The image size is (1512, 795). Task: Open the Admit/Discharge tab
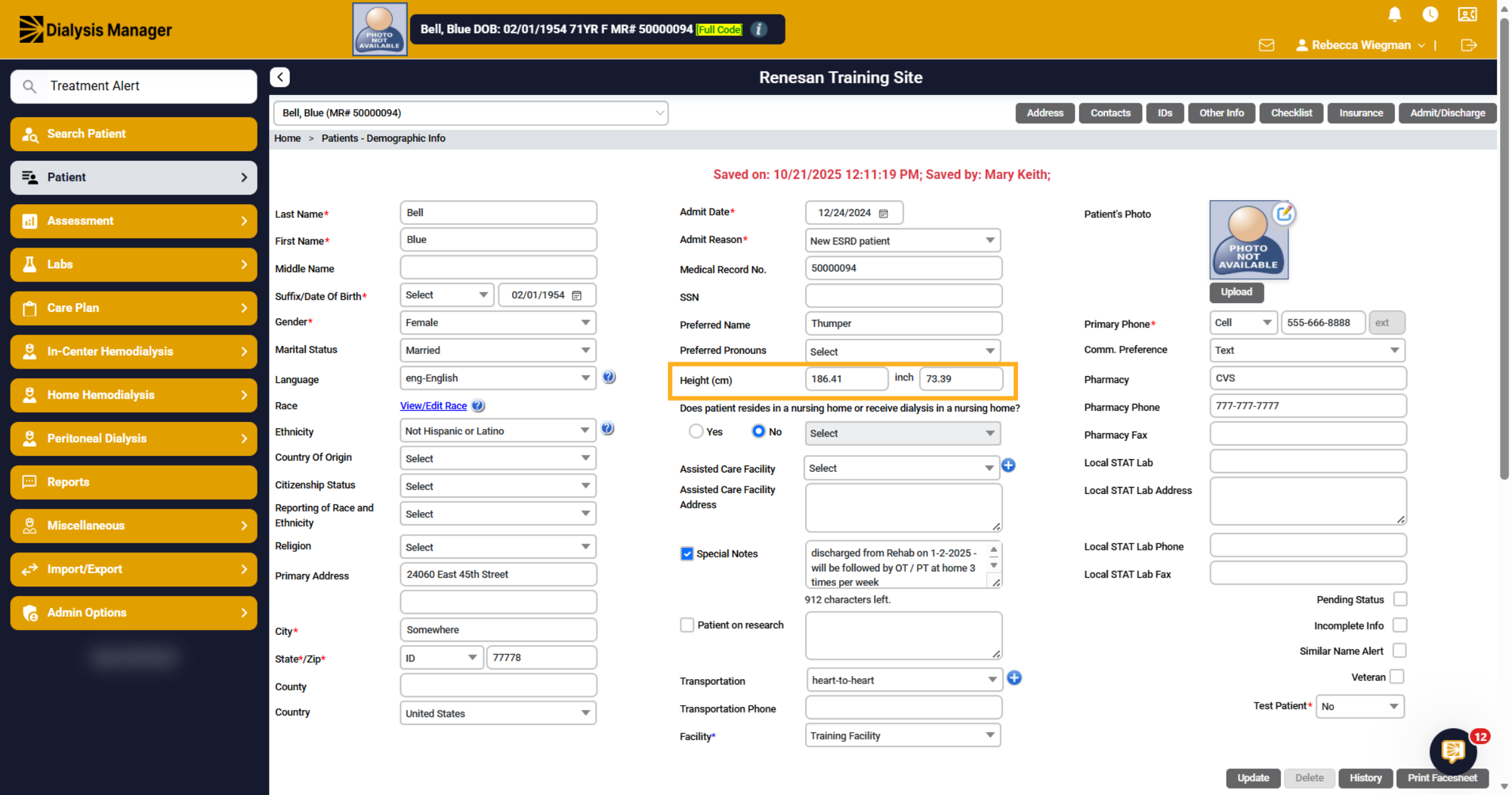pyautogui.click(x=1447, y=113)
